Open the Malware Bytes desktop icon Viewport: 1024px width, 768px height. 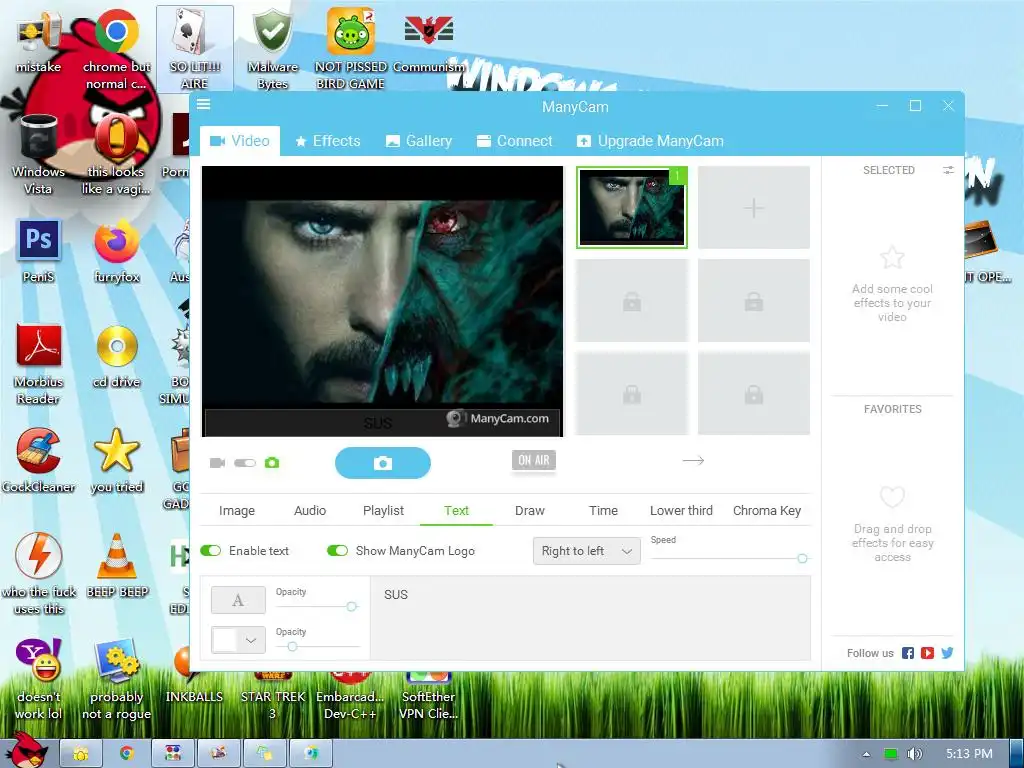(273, 50)
